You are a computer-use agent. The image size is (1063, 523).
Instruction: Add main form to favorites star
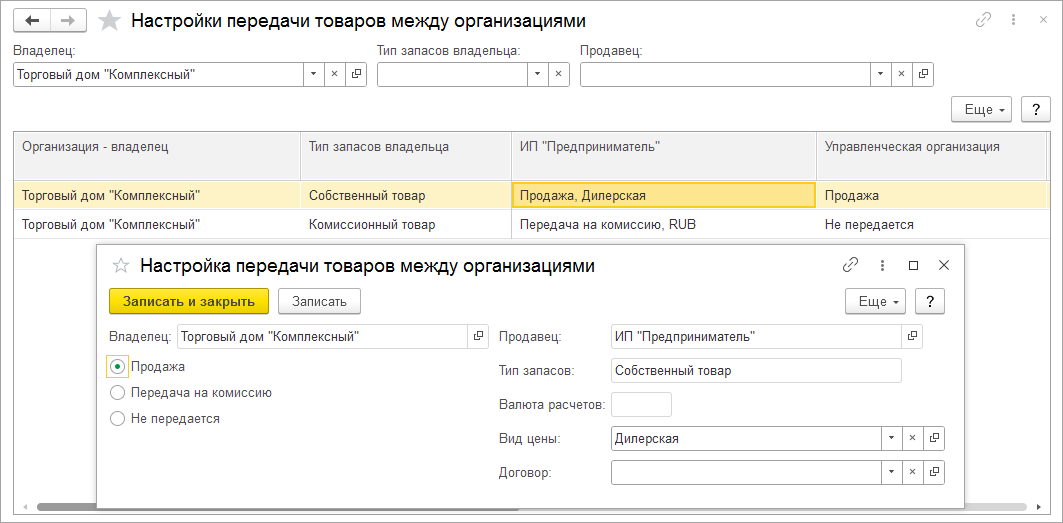point(111,21)
